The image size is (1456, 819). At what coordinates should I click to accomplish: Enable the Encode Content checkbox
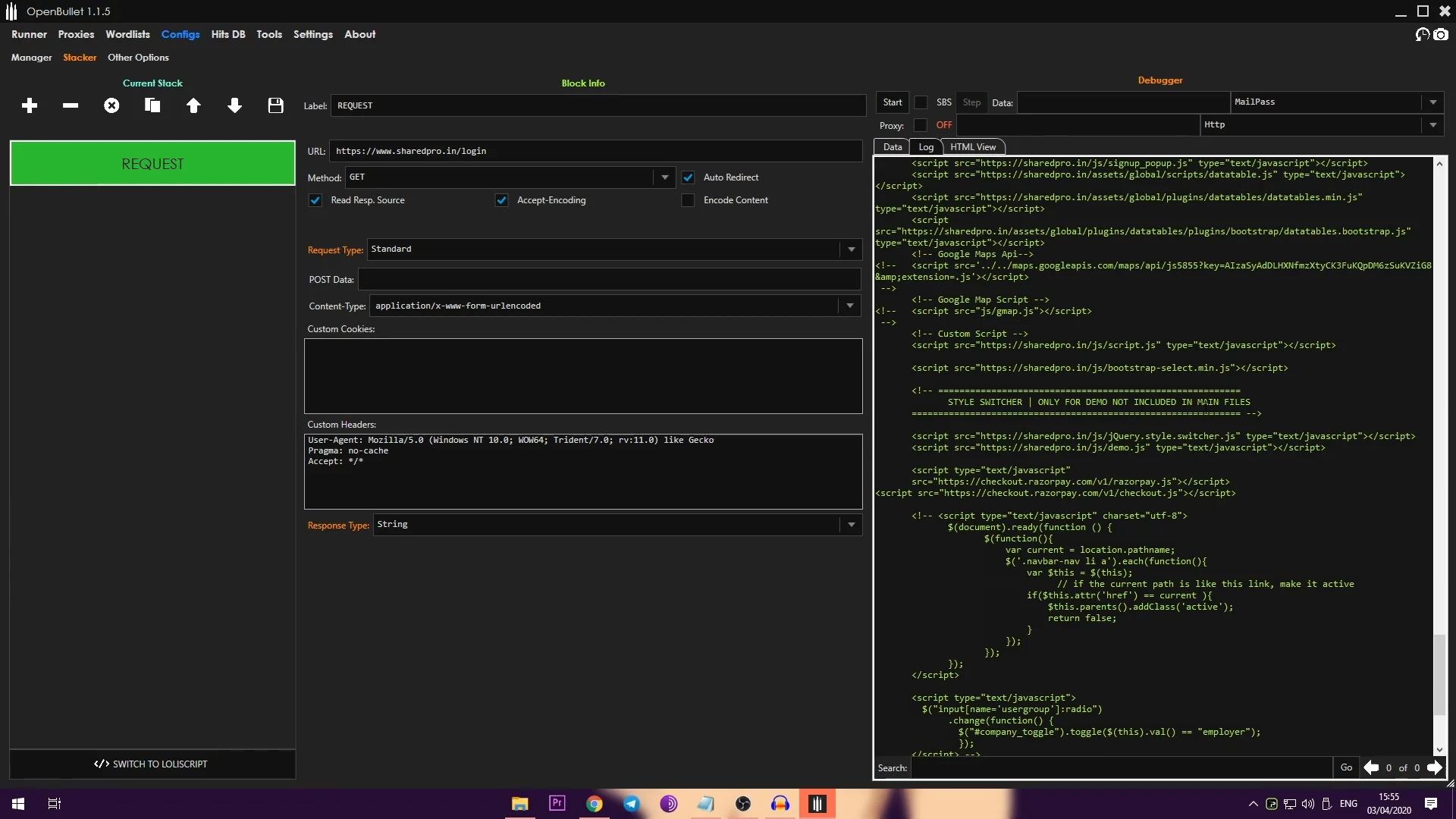(x=688, y=200)
